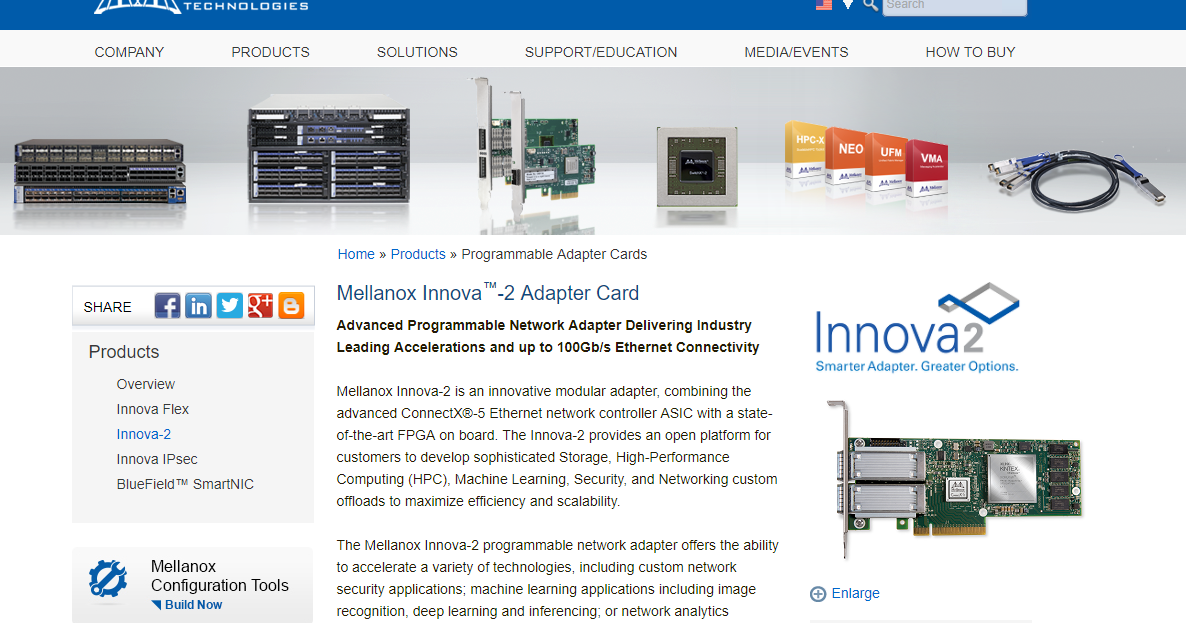
Task: Go to Products breadcrumb link
Action: click(418, 254)
